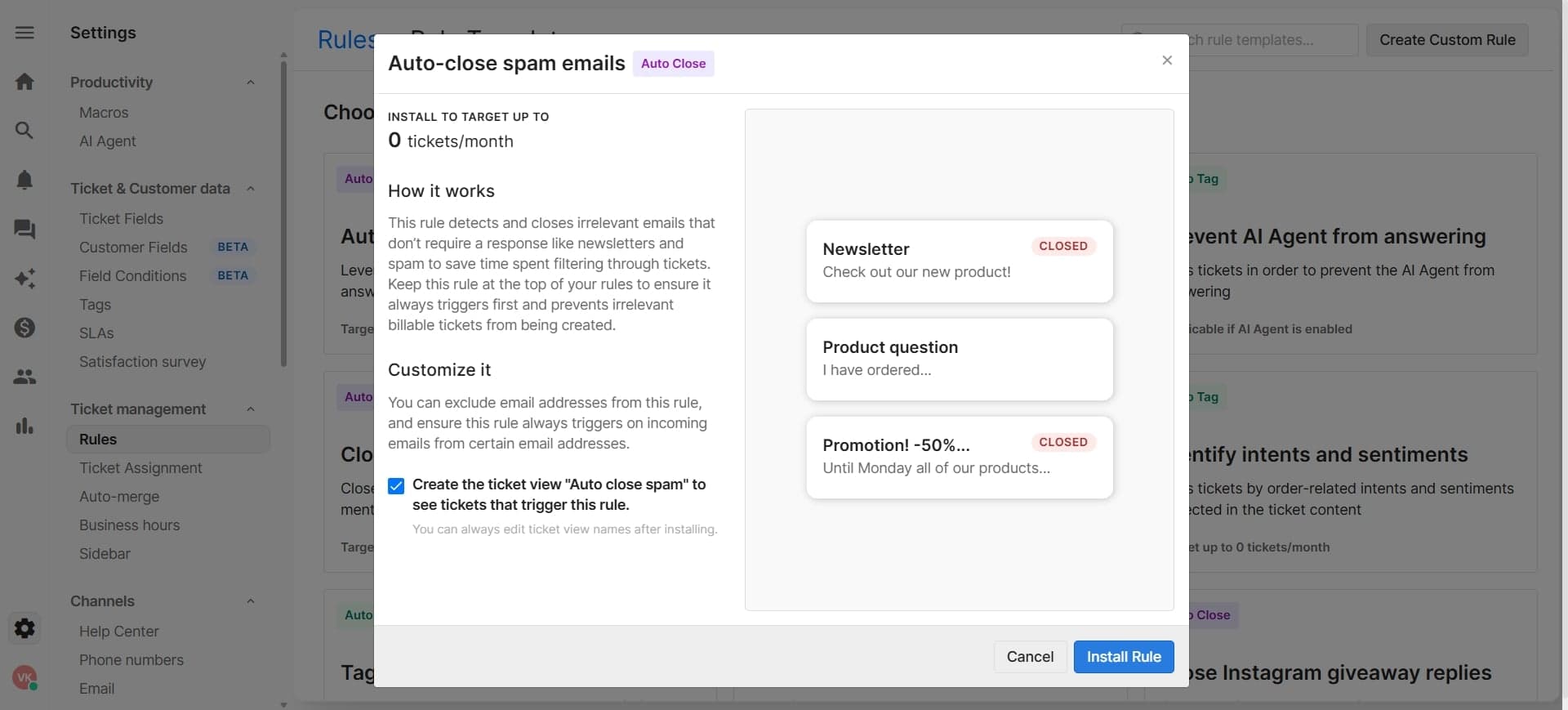
Task: Open the Search icon in sidebar
Action: [x=24, y=130]
